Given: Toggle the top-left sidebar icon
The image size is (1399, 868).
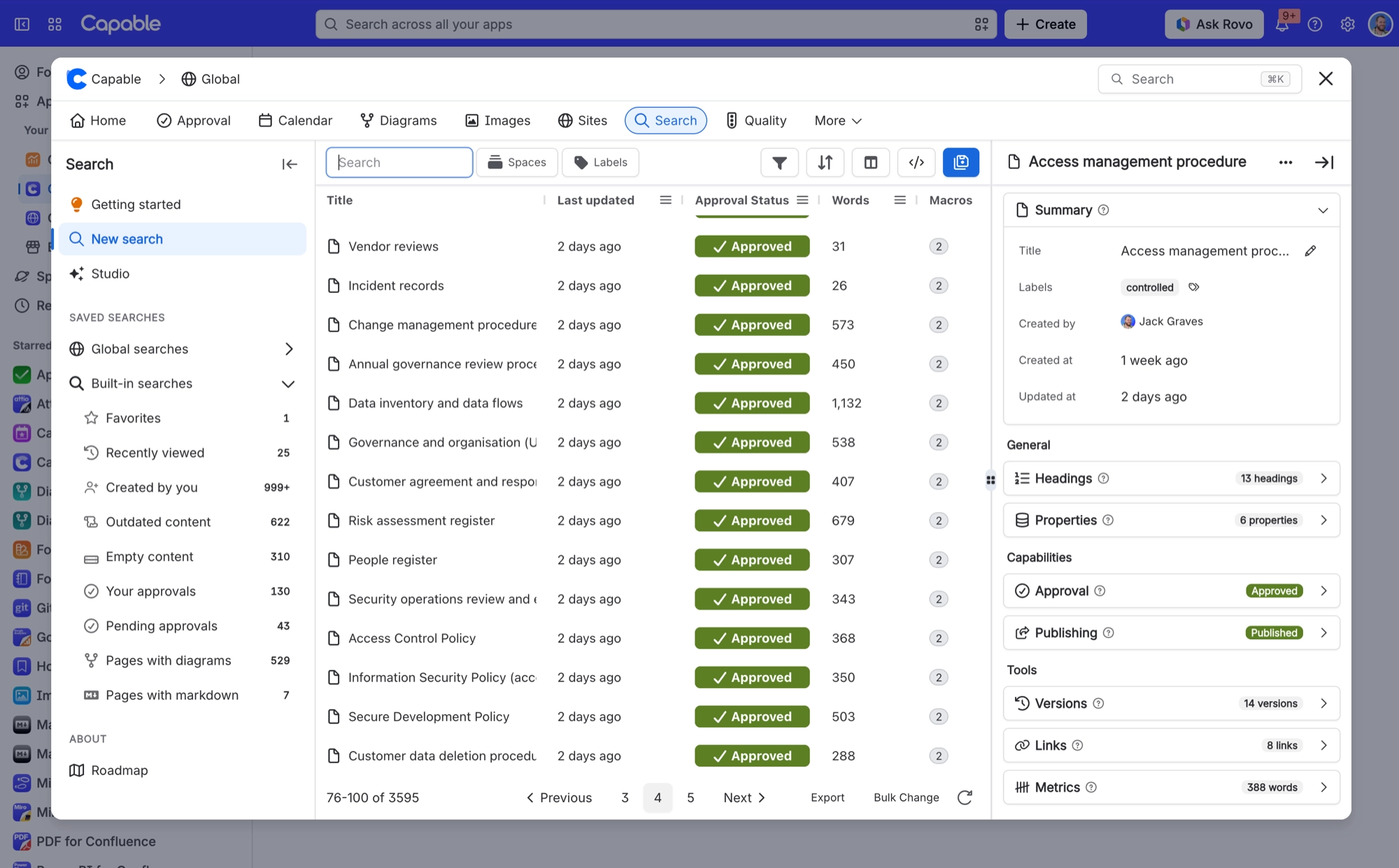Looking at the screenshot, I should (x=22, y=24).
